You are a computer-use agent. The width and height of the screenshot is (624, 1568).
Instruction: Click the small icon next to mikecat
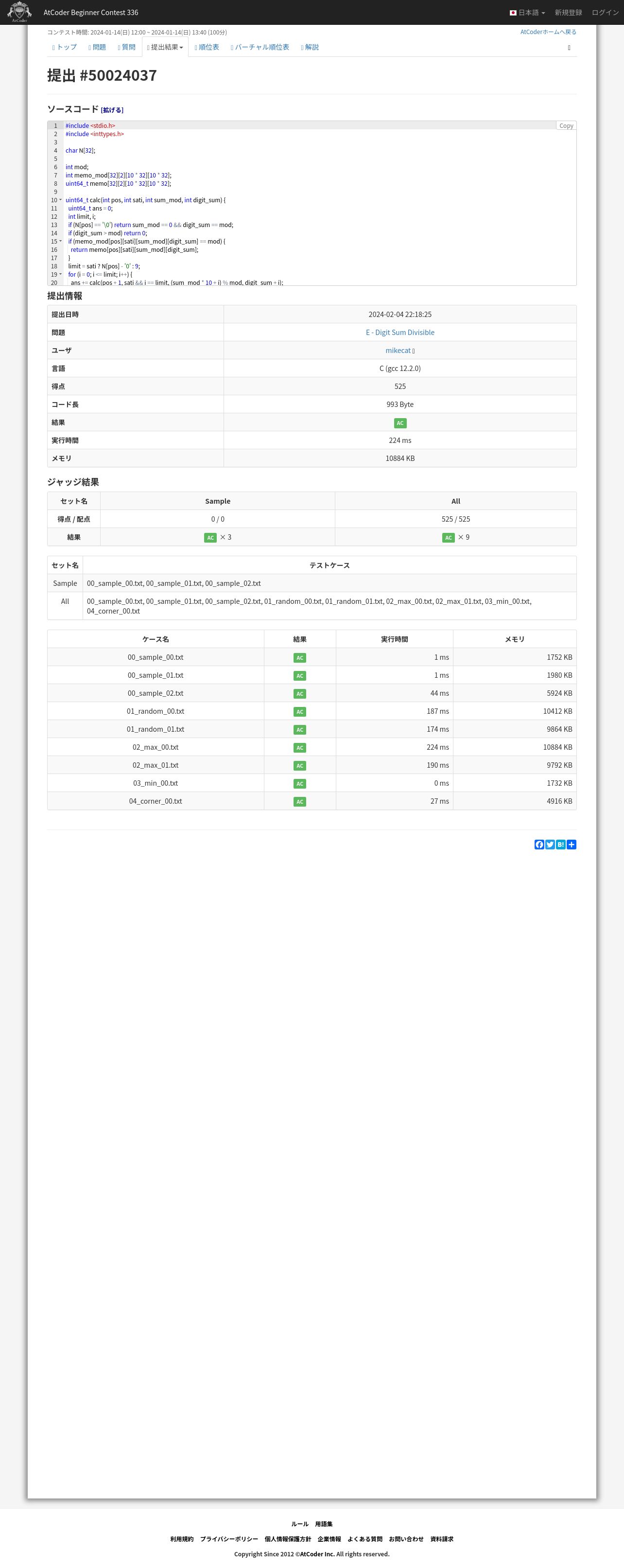[414, 351]
